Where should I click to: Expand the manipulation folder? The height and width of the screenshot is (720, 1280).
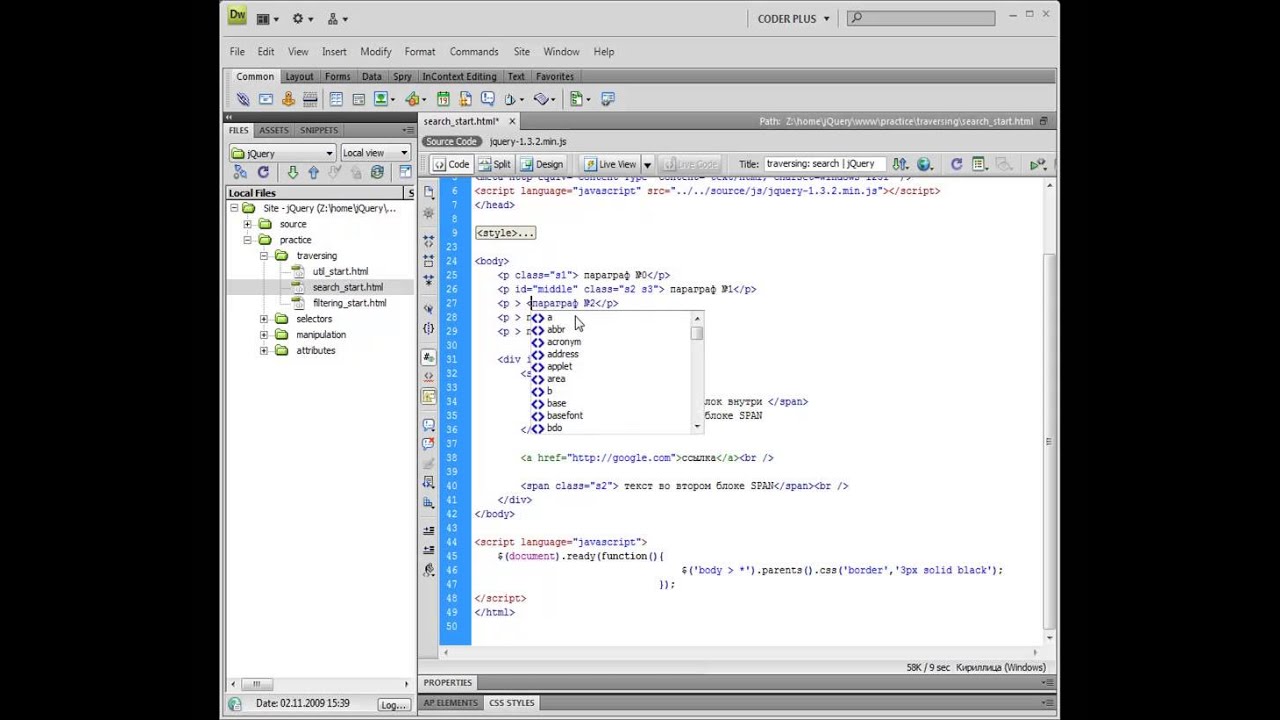(264, 335)
